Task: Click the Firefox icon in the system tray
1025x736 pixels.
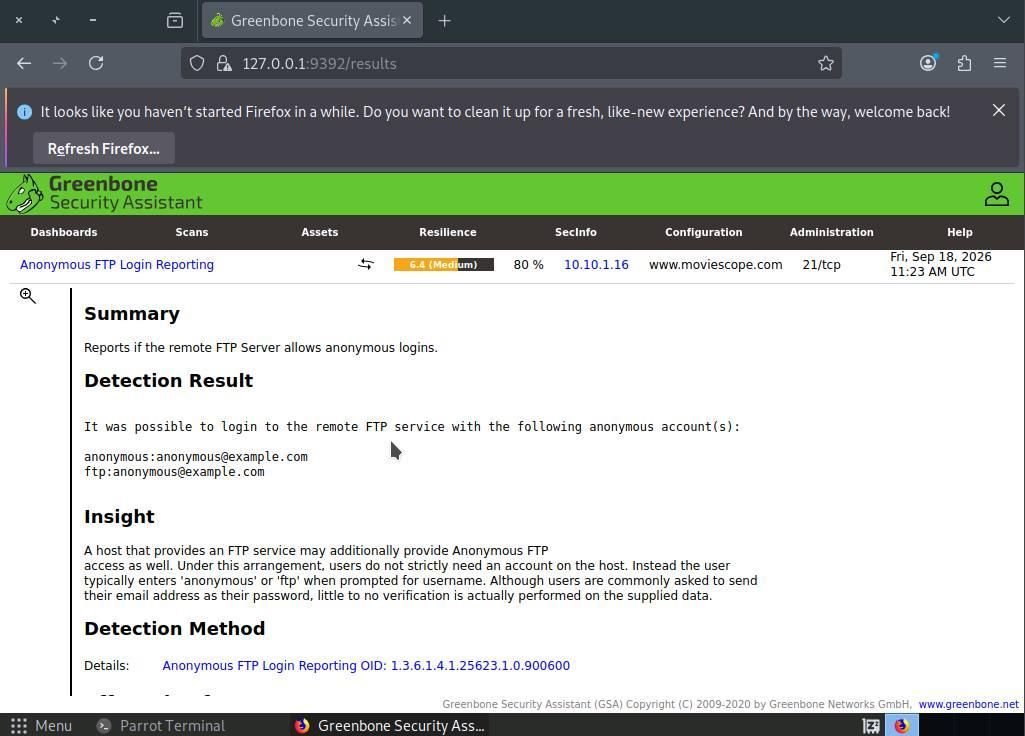Action: click(x=901, y=726)
